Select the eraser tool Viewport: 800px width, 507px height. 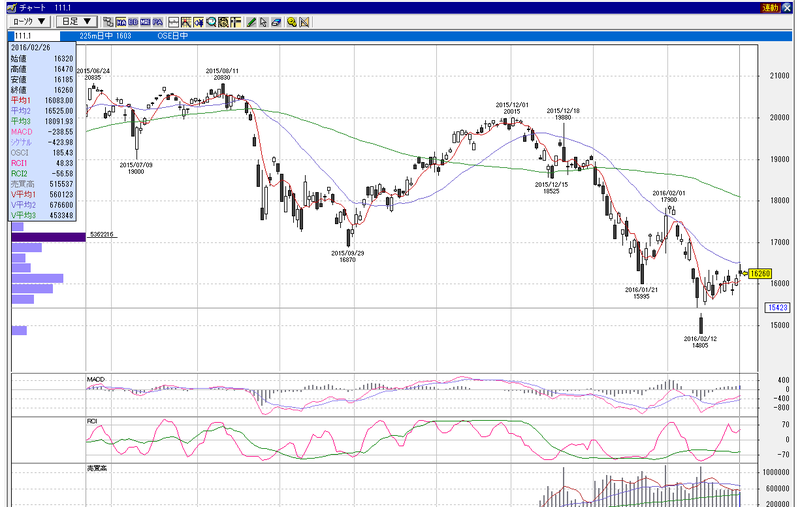[x=277, y=22]
